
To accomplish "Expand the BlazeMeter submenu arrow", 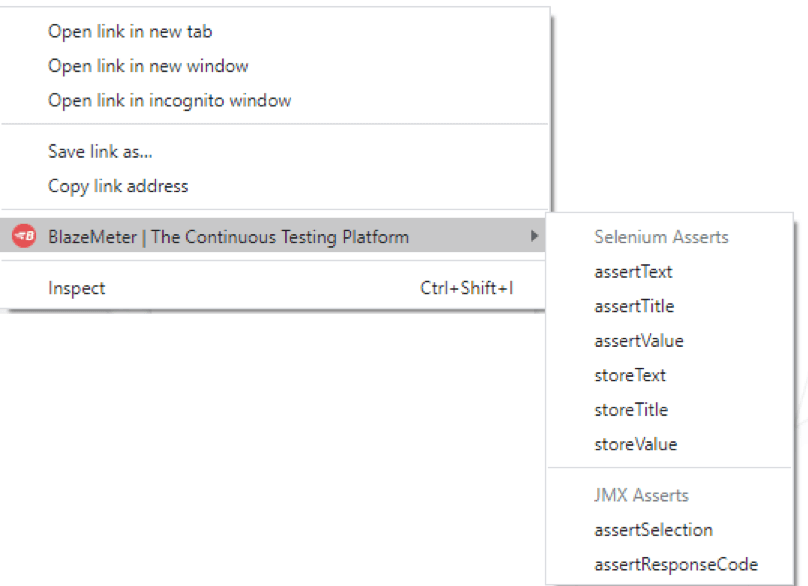I will click(534, 236).
